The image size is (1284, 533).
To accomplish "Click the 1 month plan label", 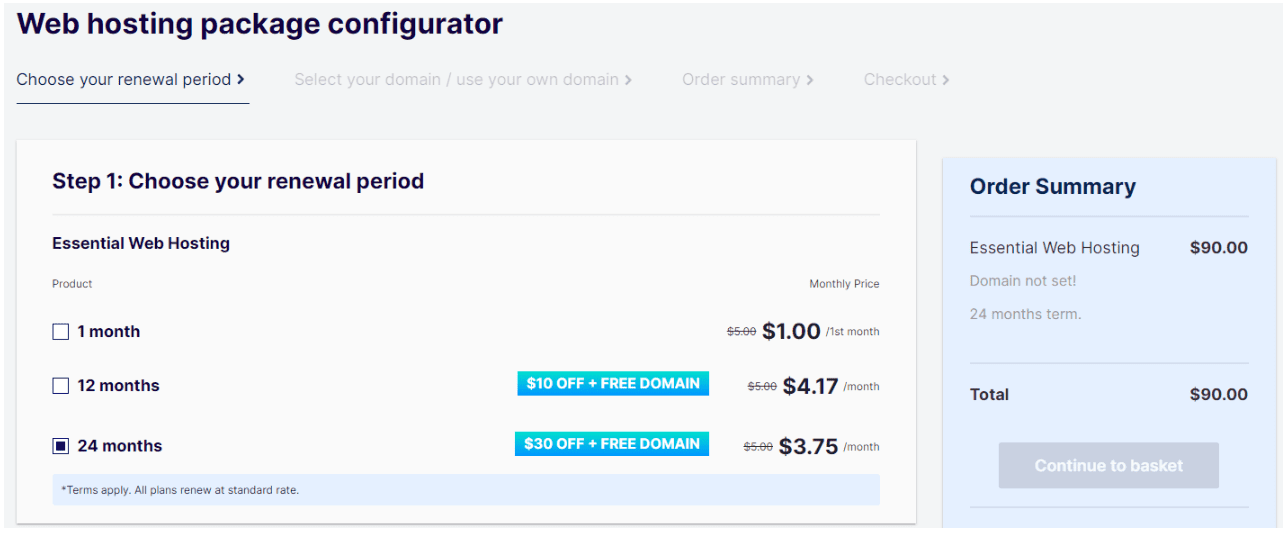I will tap(109, 332).
